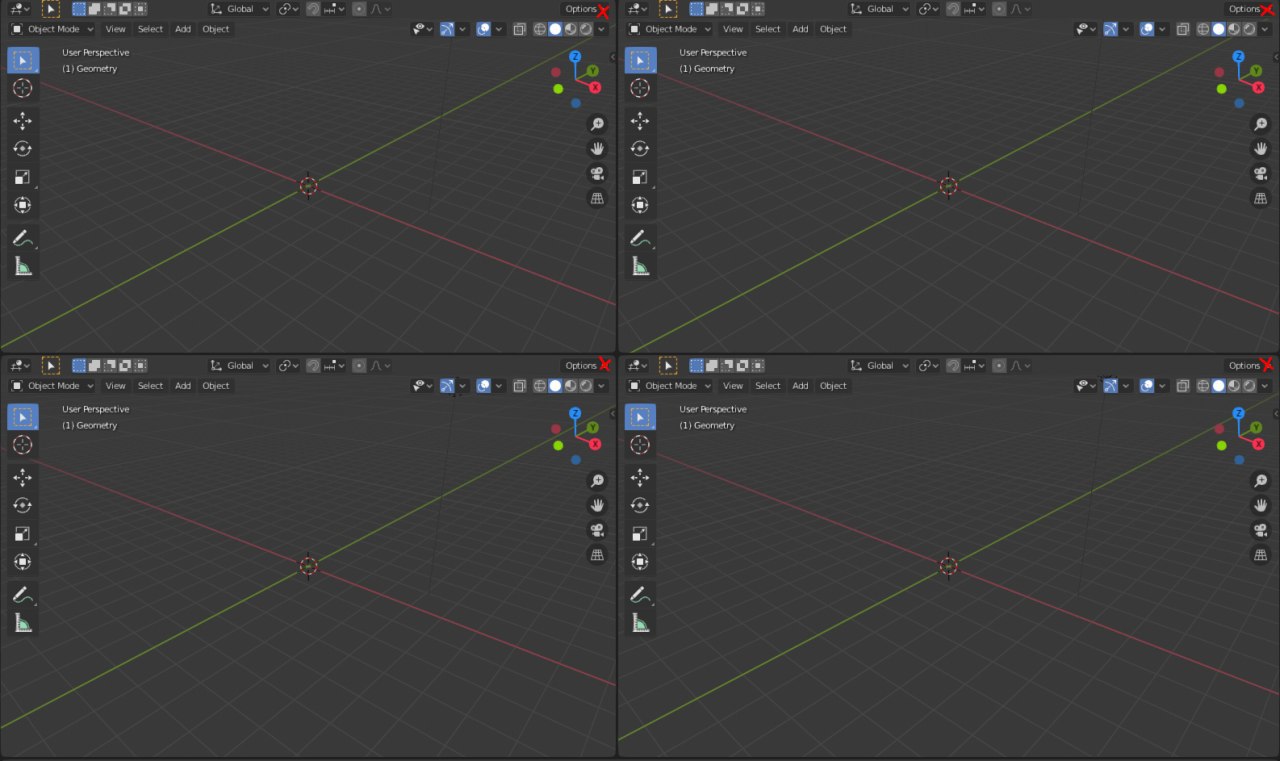Open View menu in top-left viewport

click(116, 29)
